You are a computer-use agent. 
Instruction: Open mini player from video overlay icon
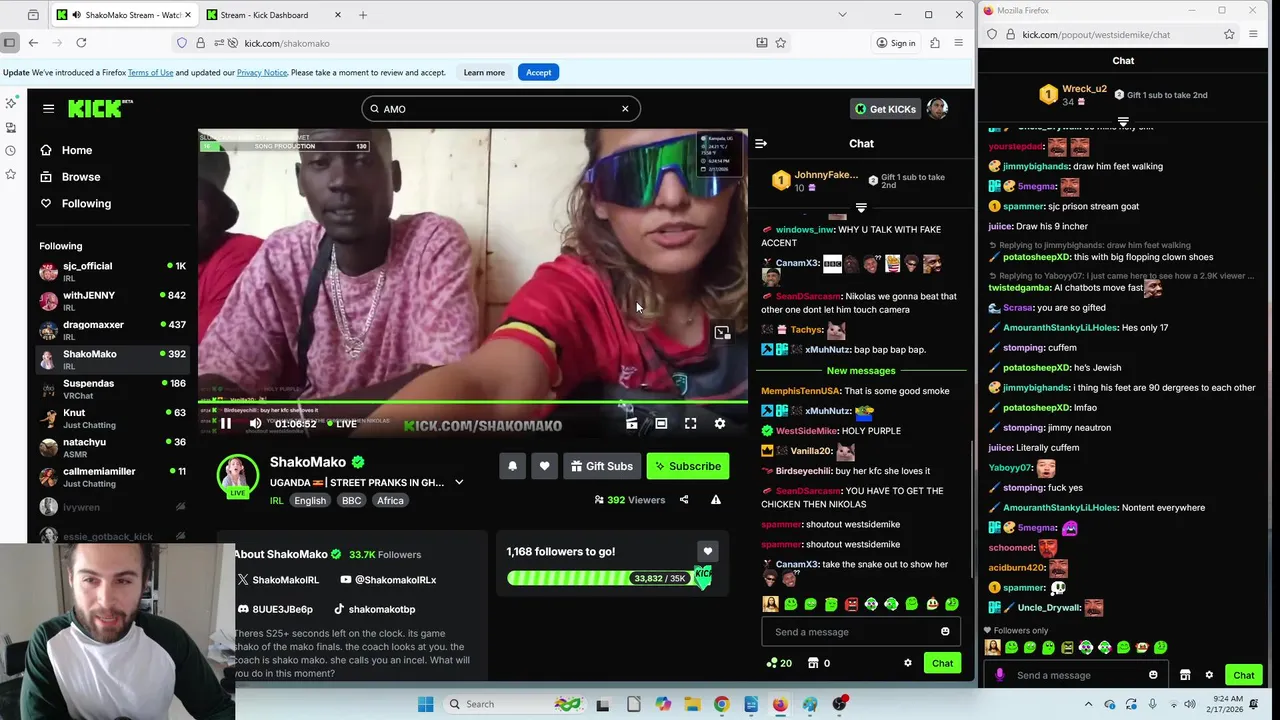point(722,333)
